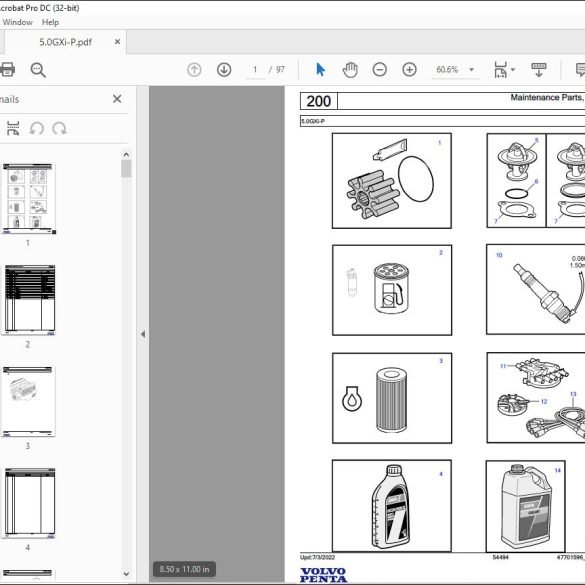585x585 pixels.
Task: Rotate page thumbnails counterclockwise
Action: click(37, 128)
